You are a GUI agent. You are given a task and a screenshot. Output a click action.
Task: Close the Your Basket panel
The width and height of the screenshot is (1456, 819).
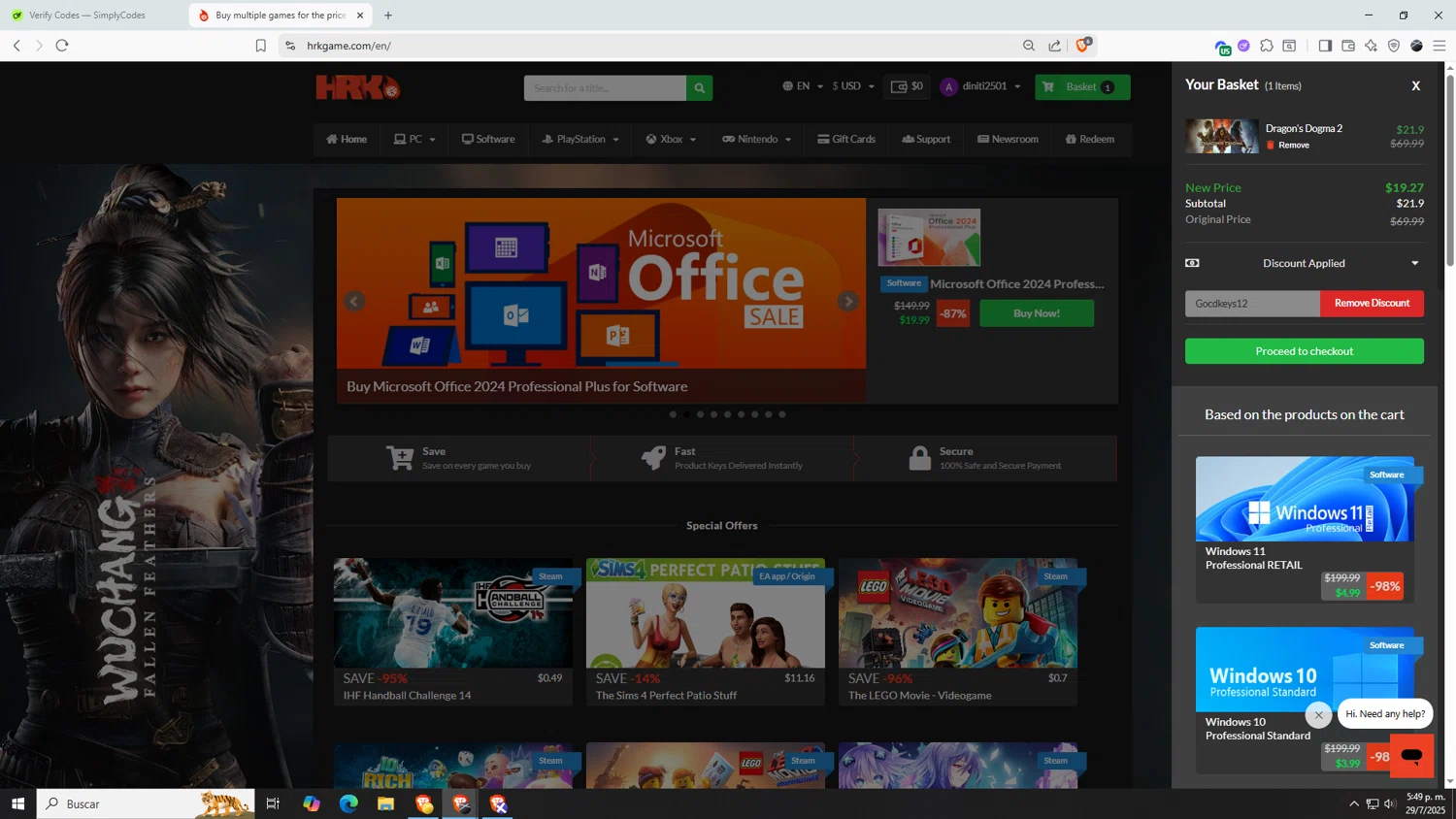pyautogui.click(x=1416, y=86)
